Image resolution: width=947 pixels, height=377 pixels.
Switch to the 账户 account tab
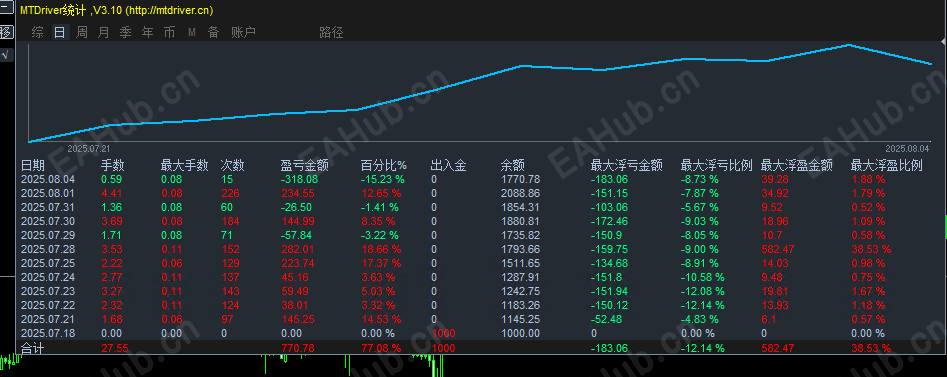pyautogui.click(x=243, y=33)
